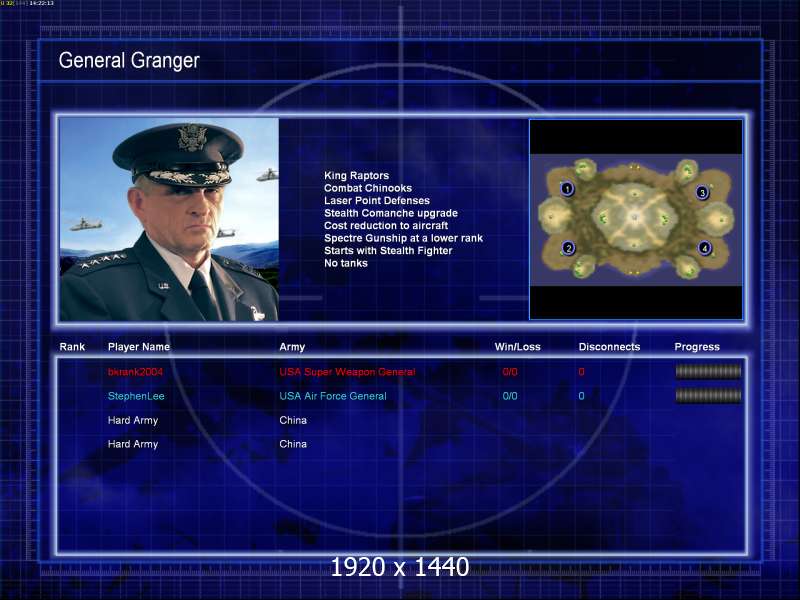The height and width of the screenshot is (600, 800).
Task: Click the Disconnects count for StephenLee
Action: (581, 396)
